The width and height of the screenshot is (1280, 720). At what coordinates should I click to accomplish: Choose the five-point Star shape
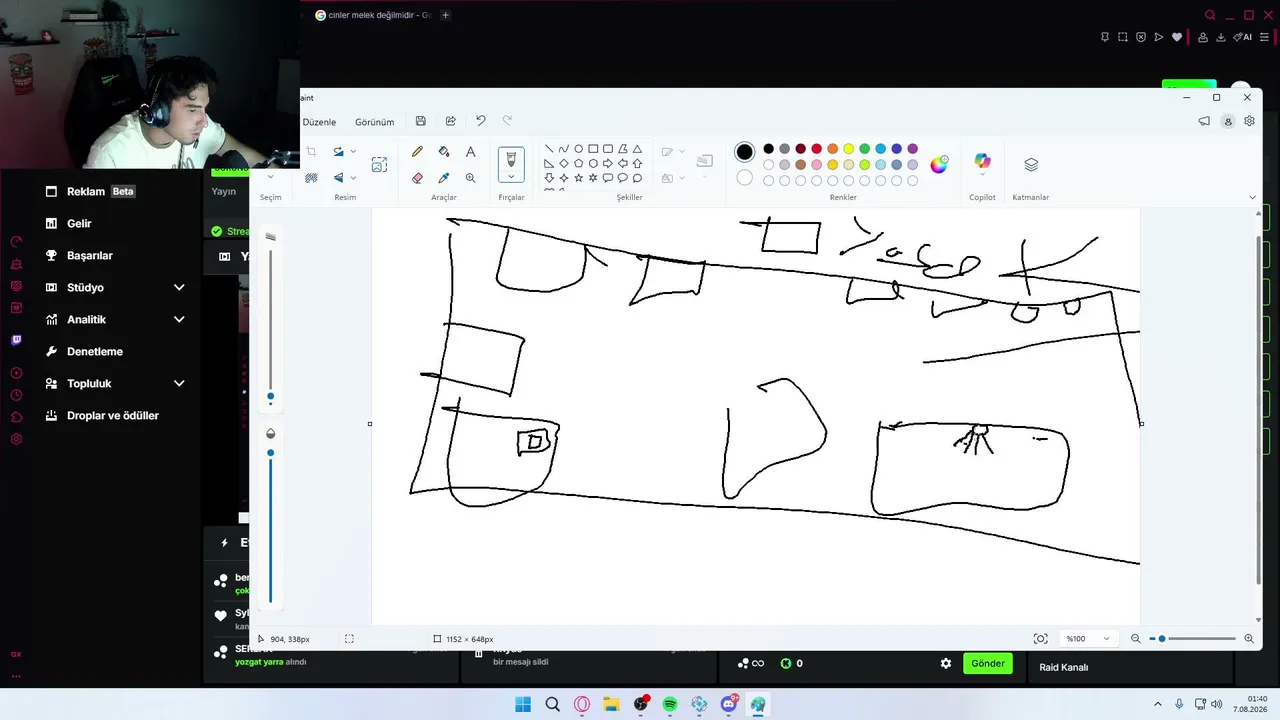point(578,178)
